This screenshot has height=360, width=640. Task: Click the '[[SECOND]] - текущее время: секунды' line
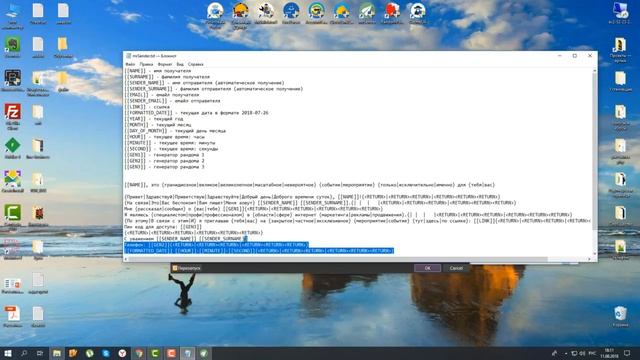[x=171, y=149]
